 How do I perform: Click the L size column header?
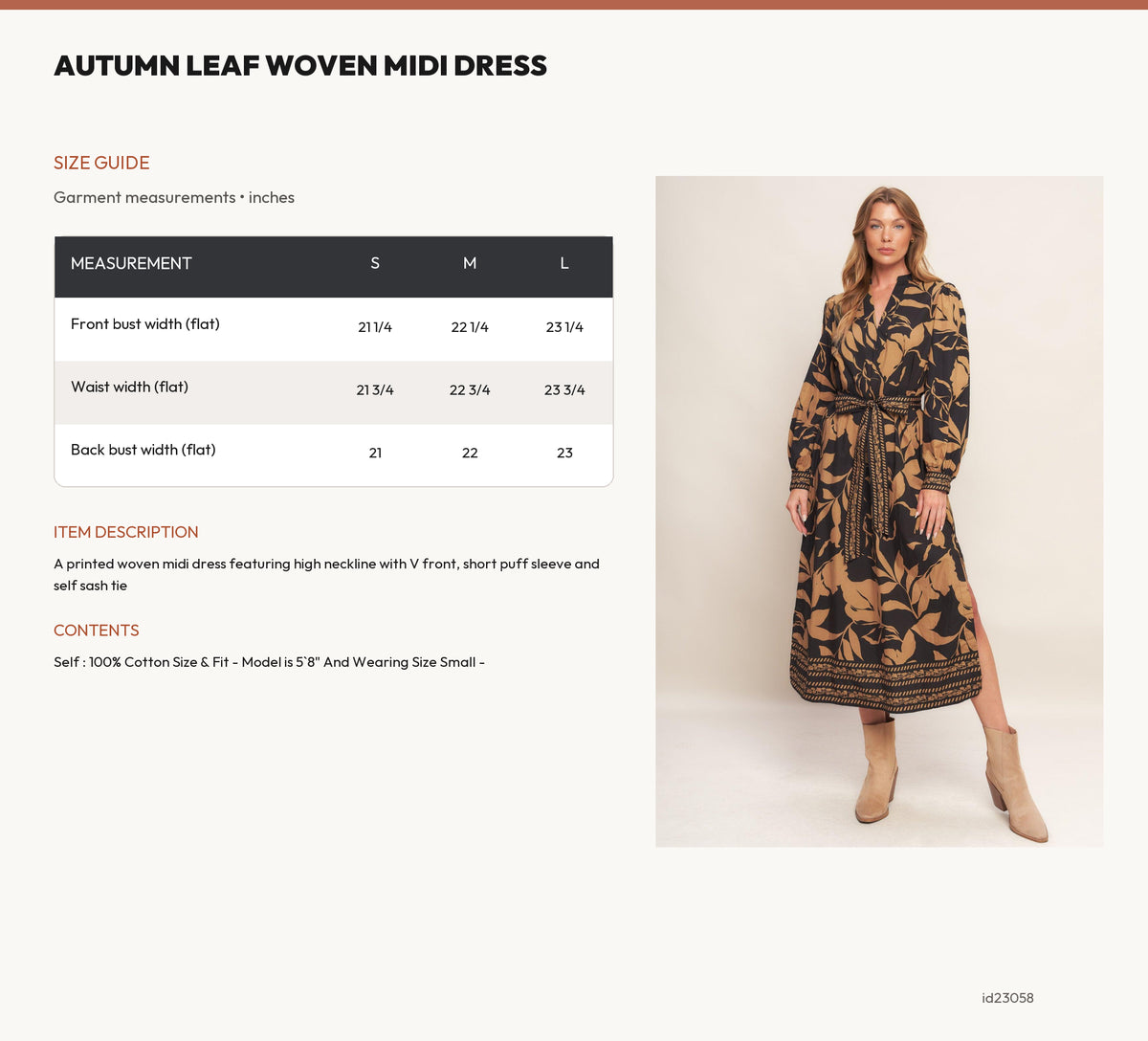pos(564,263)
